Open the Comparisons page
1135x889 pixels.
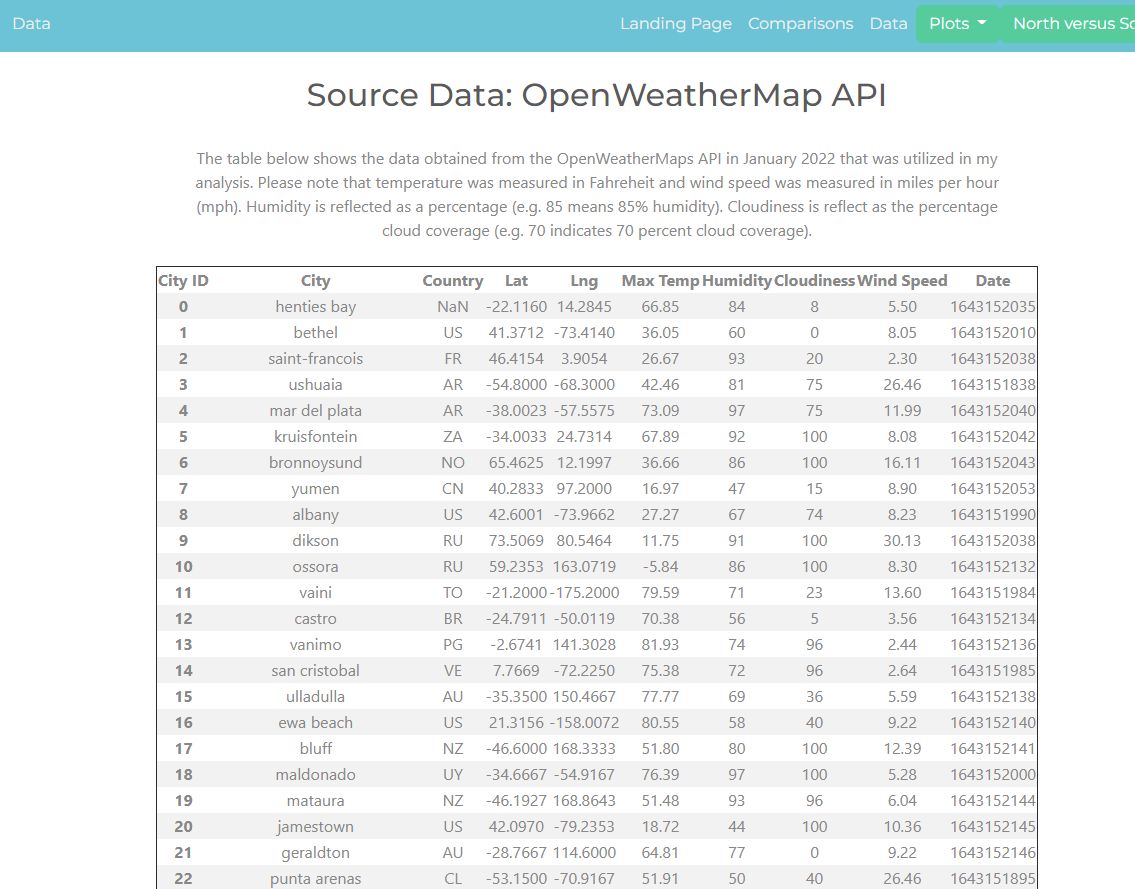coord(800,23)
